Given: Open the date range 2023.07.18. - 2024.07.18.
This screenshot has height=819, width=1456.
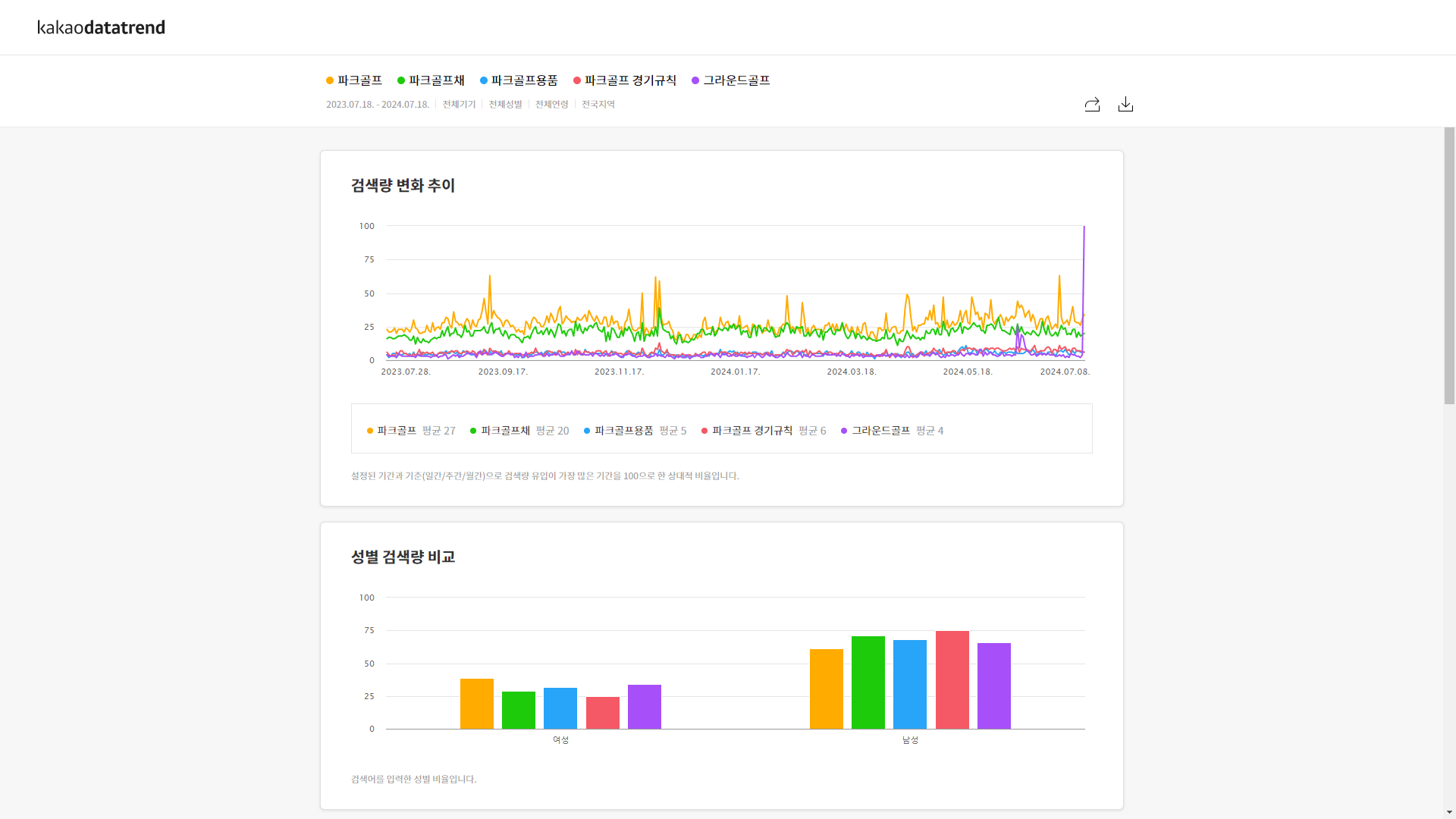Looking at the screenshot, I should click(x=378, y=104).
